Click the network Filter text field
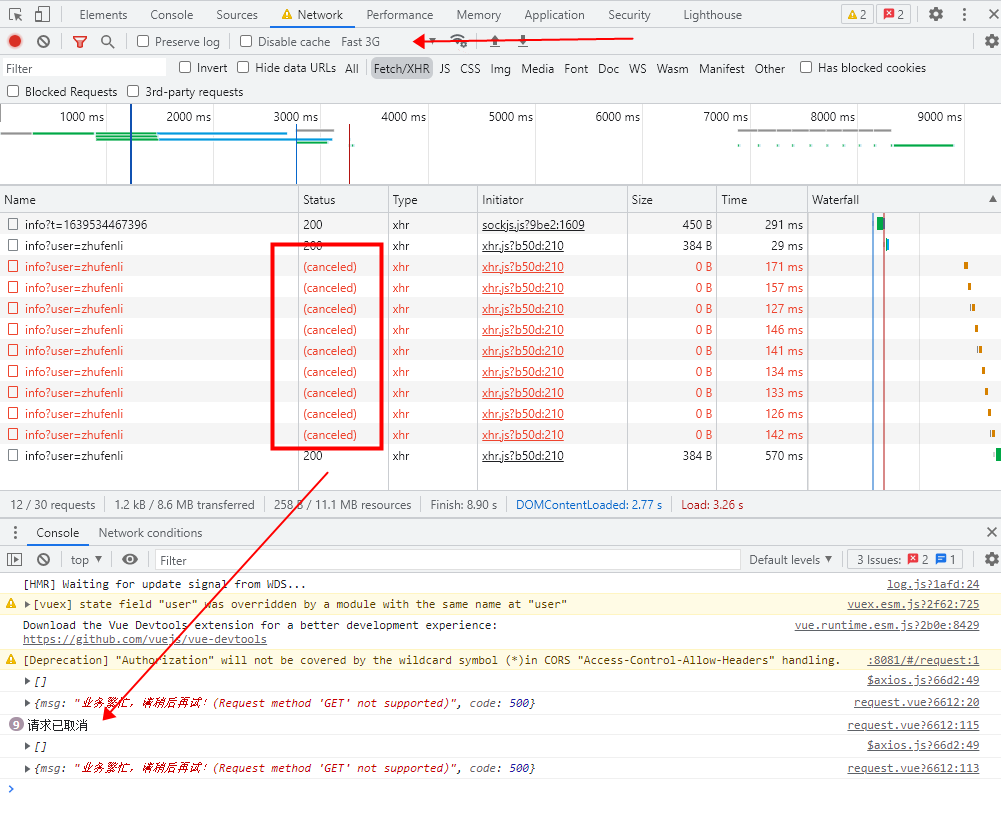1001x818 pixels. [84, 69]
